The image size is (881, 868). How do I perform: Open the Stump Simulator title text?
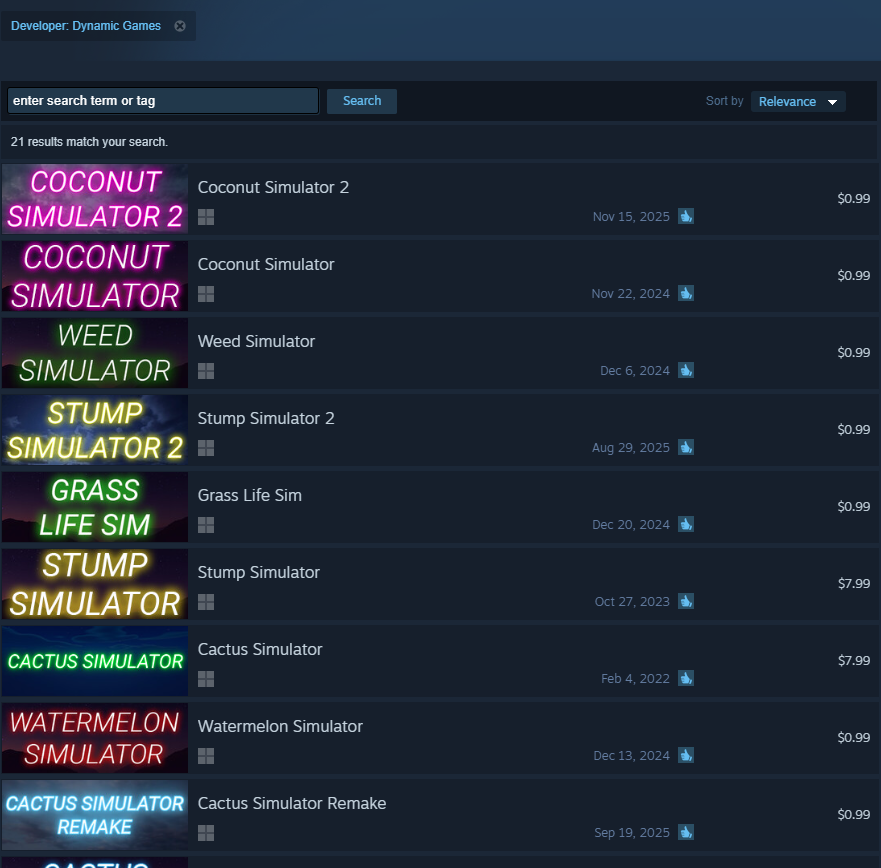point(258,572)
